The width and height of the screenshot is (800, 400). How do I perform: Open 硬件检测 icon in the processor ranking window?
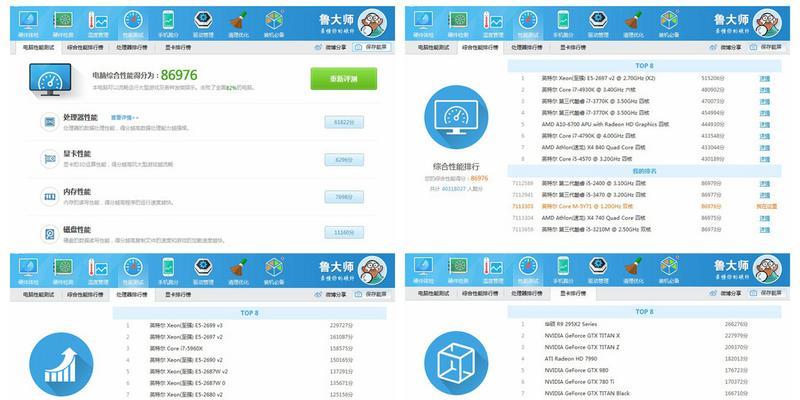[x=63, y=271]
